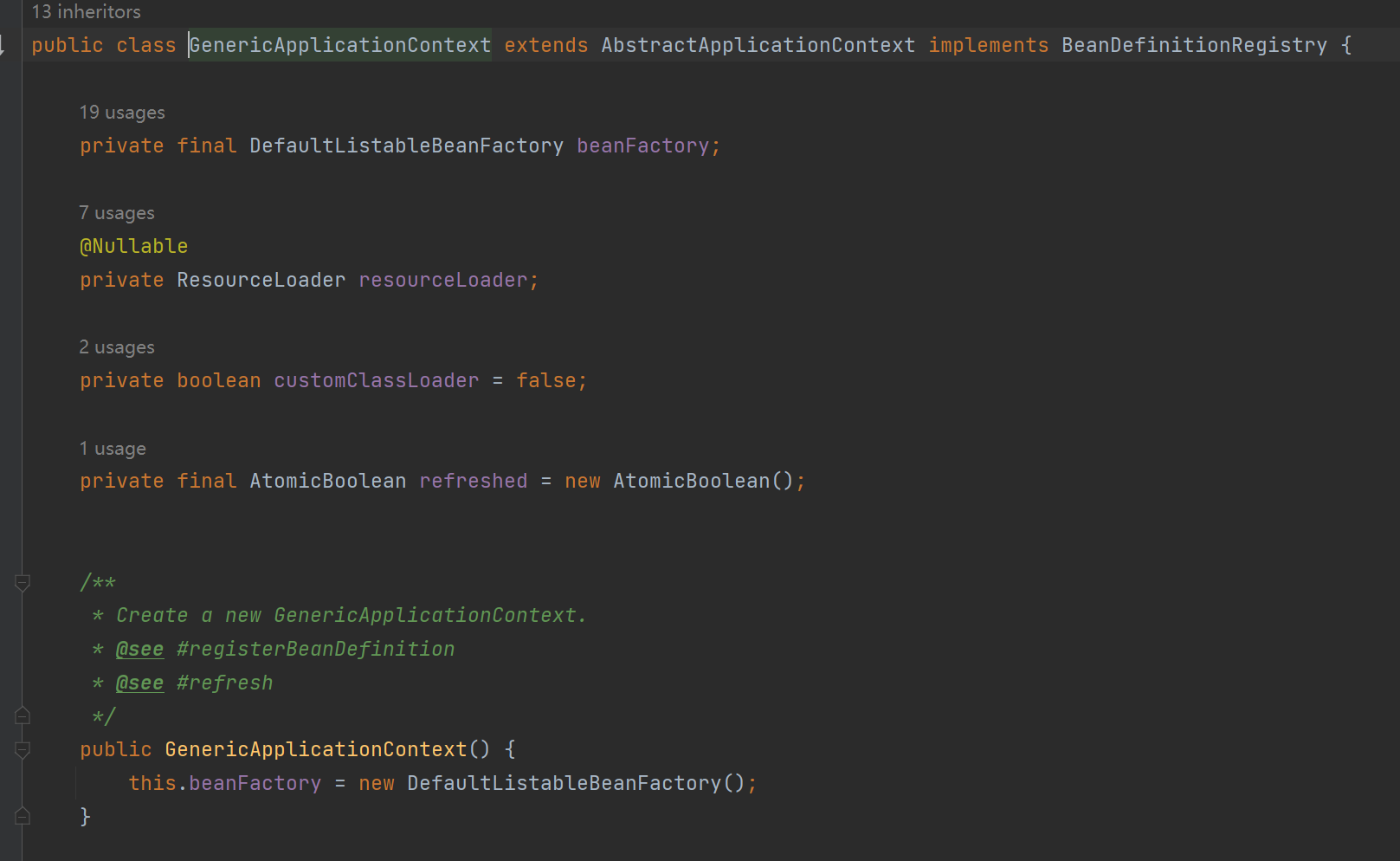Screen dimensions: 1400x861
Task: Click the 1 usage hint above refreshed
Action: (x=113, y=449)
